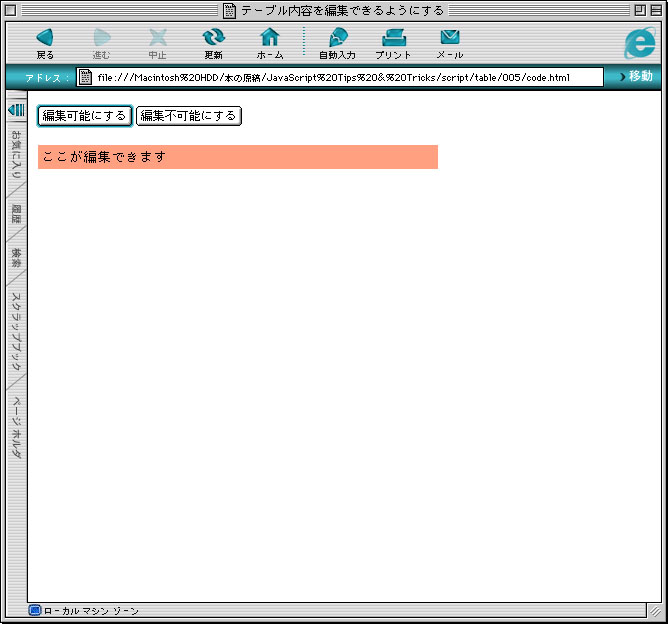Image resolution: width=668 pixels, height=624 pixels.
Task: Open the 履歴 history side tab
Action: click(16, 213)
